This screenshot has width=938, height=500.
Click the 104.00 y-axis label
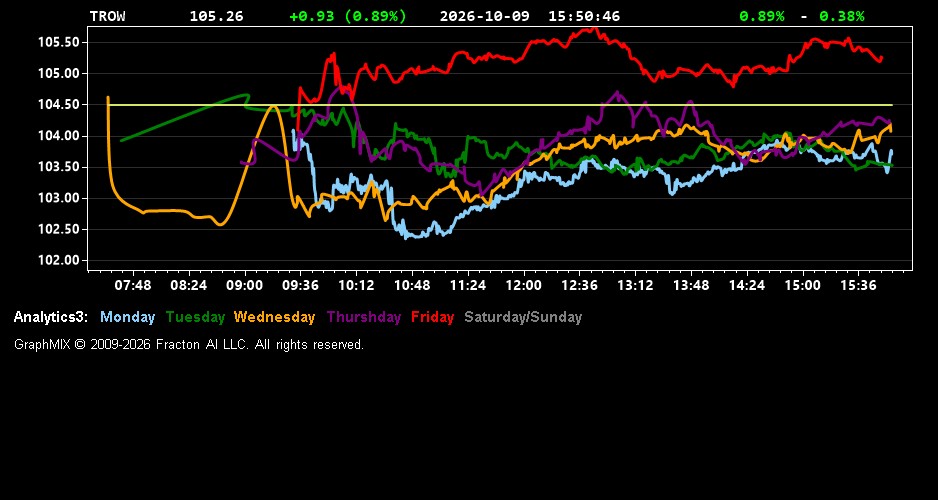pyautogui.click(x=59, y=136)
